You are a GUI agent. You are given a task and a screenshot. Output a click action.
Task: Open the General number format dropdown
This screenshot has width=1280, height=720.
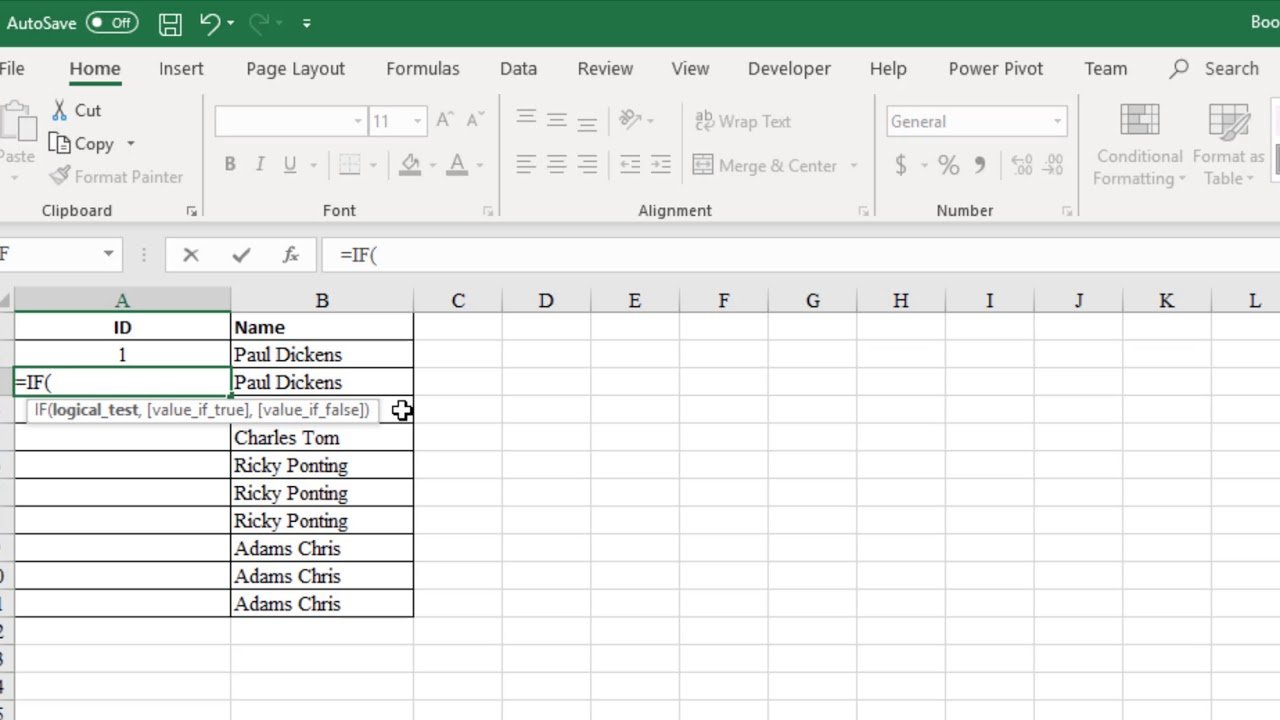[x=1057, y=121]
